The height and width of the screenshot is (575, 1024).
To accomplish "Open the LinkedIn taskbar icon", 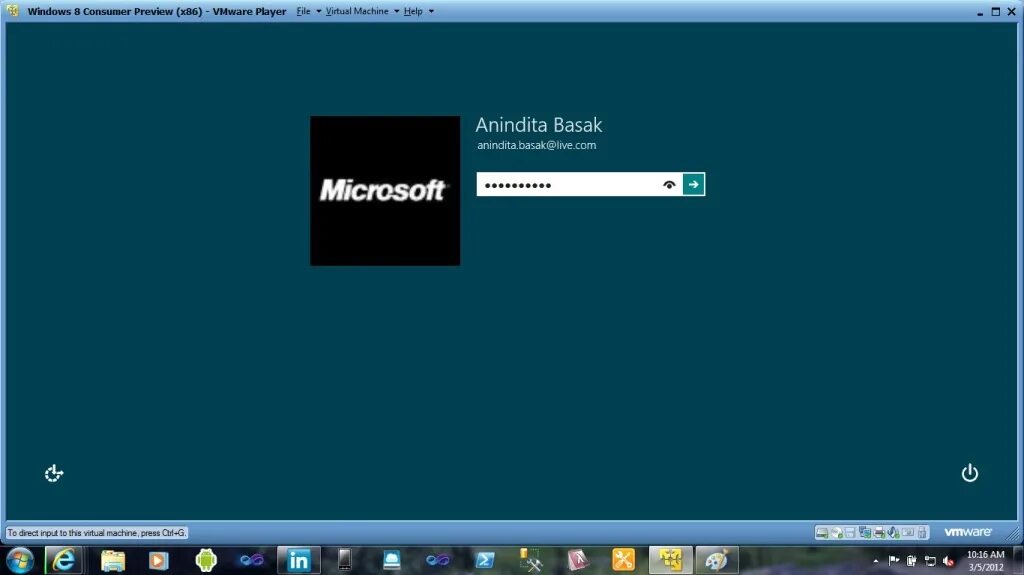I will click(298, 561).
